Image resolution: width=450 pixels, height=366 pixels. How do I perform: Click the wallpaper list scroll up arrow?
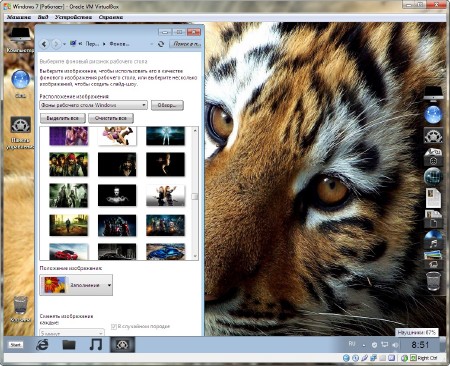click(195, 130)
